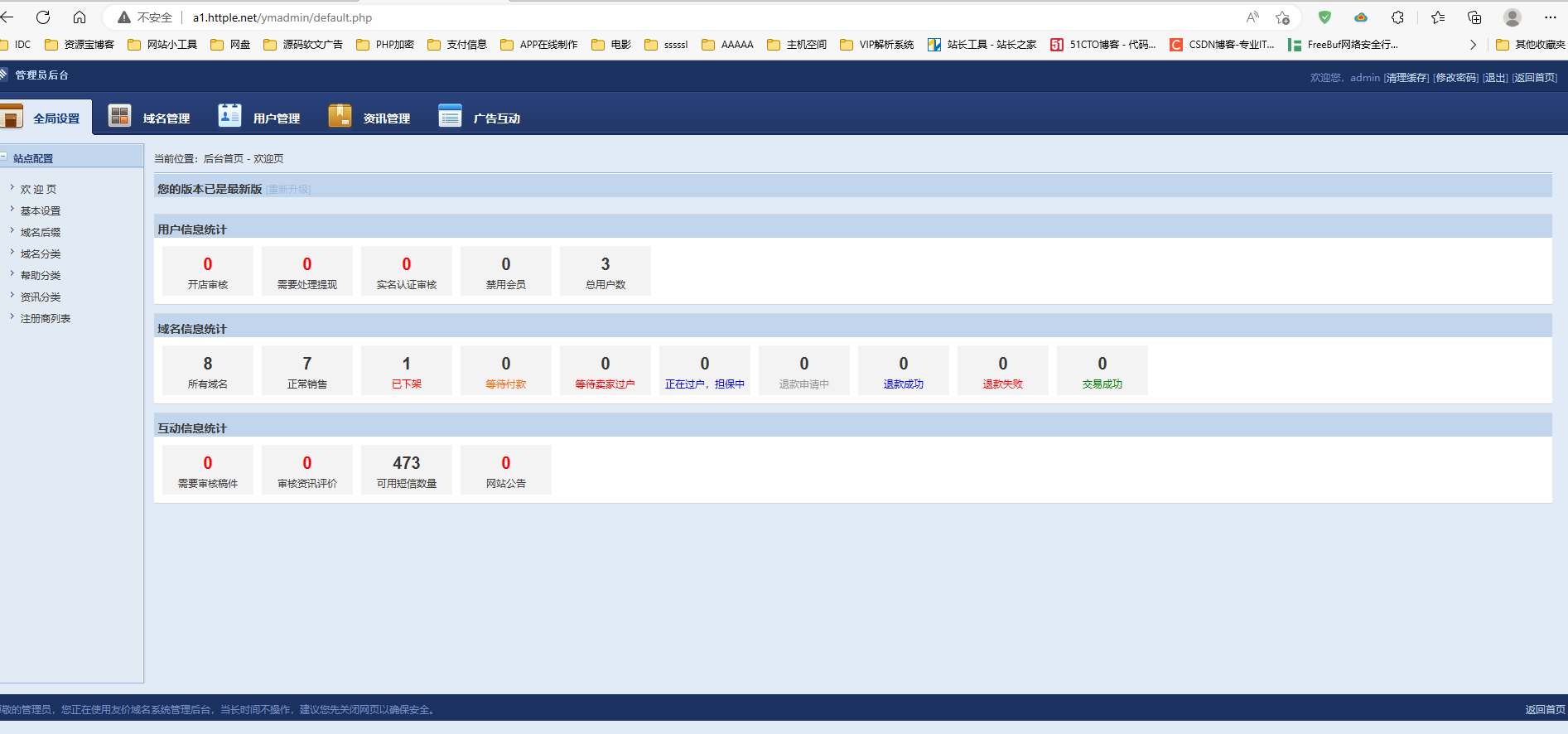Viewport: 1568px width, 734px height.
Task: Switch to 用户管理 tab
Action: coord(259,118)
